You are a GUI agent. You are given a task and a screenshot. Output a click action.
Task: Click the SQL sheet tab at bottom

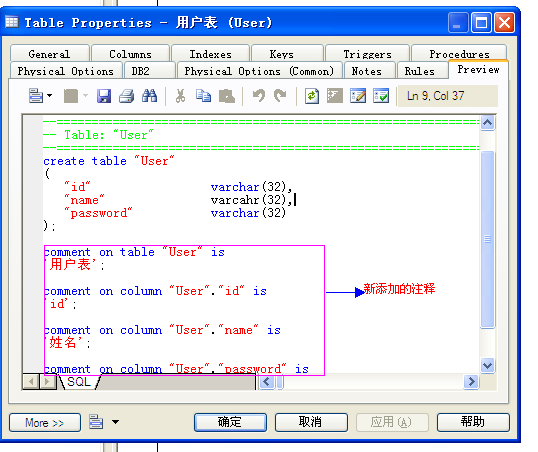[x=79, y=382]
